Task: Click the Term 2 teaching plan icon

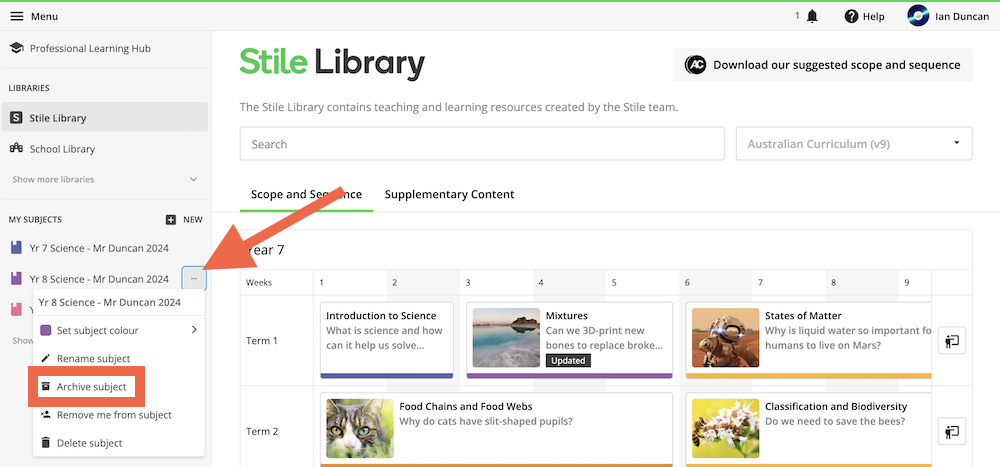Action: tap(952, 432)
